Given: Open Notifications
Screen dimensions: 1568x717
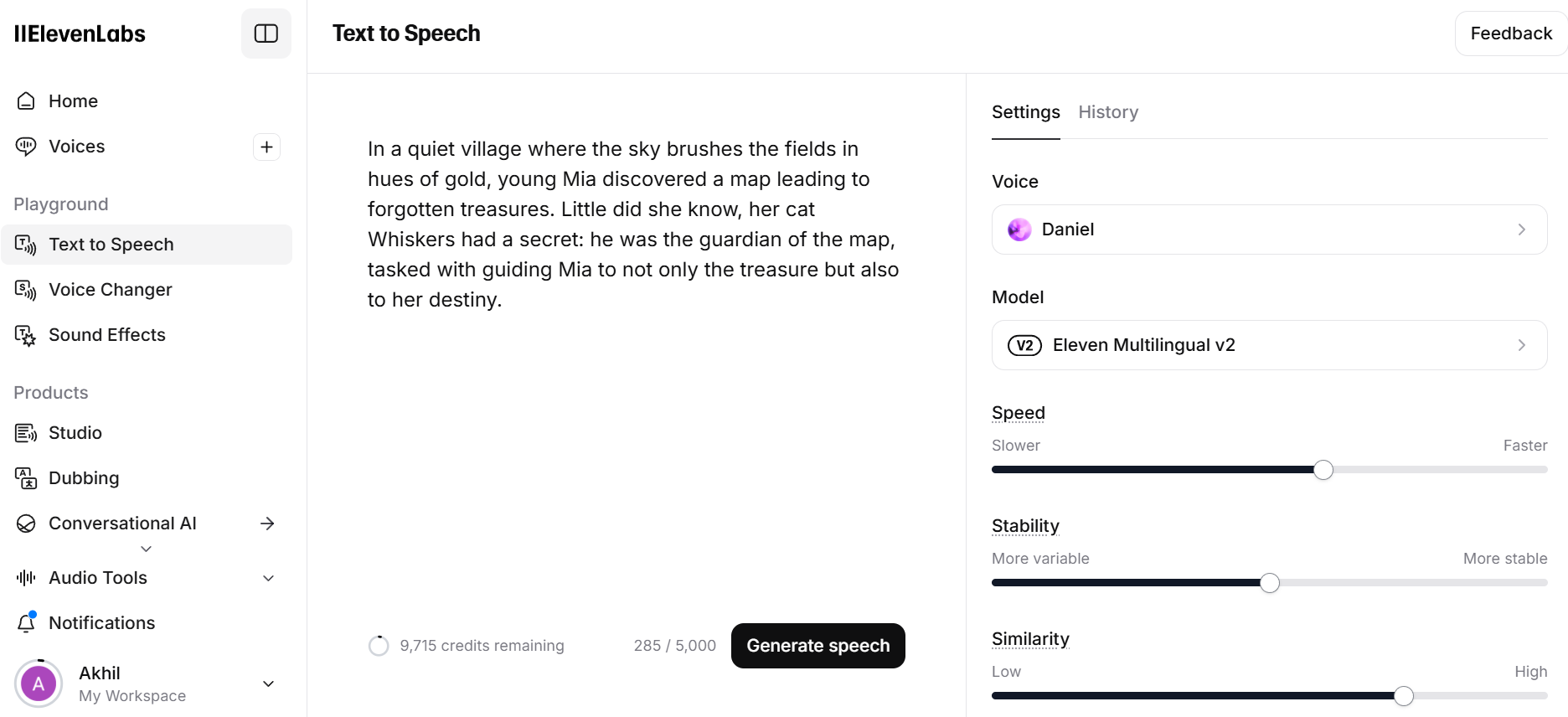Looking at the screenshot, I should point(101,622).
